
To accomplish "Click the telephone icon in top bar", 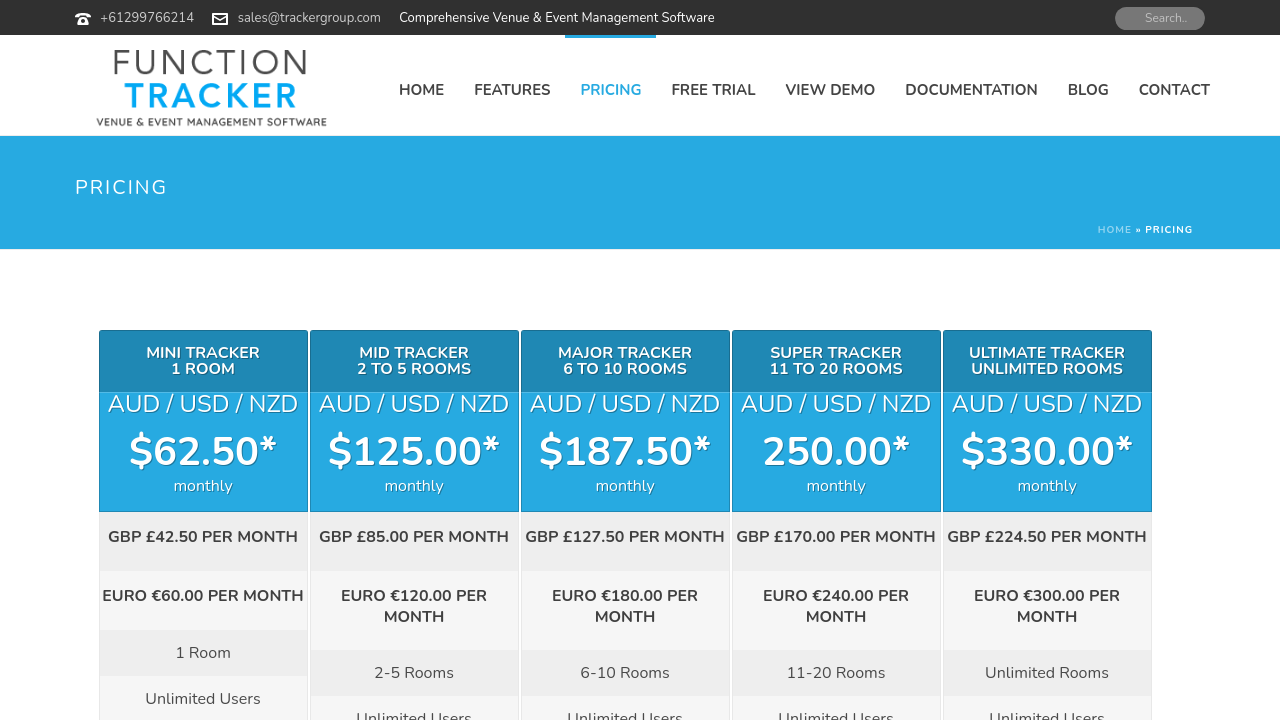I will (83, 18).
